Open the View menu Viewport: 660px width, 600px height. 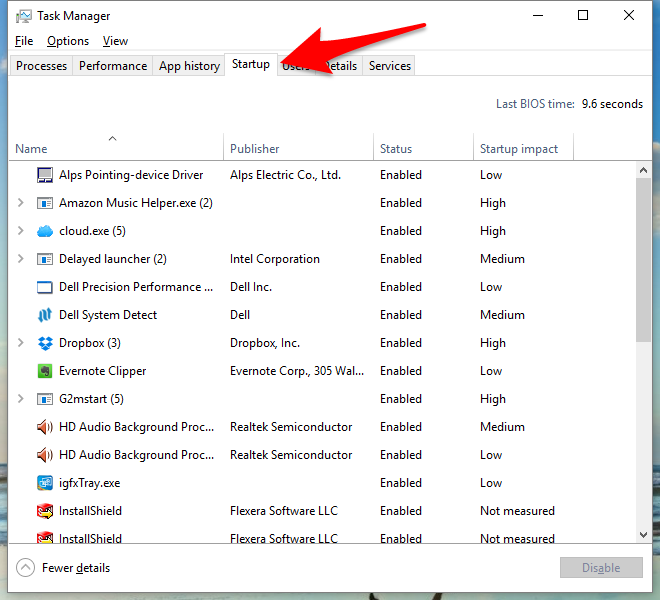[115, 41]
